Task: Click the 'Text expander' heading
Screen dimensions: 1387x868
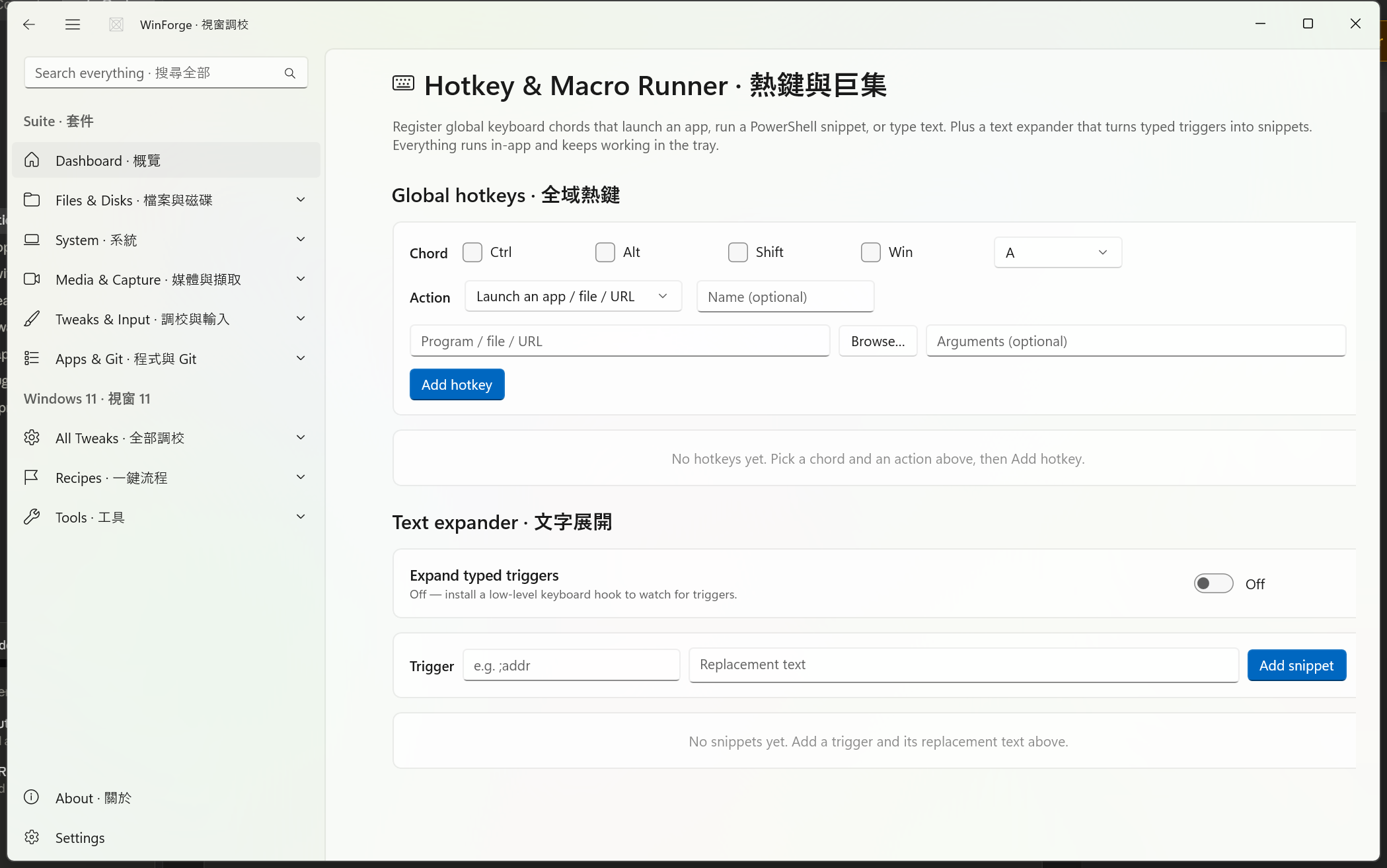Action: coord(502,522)
